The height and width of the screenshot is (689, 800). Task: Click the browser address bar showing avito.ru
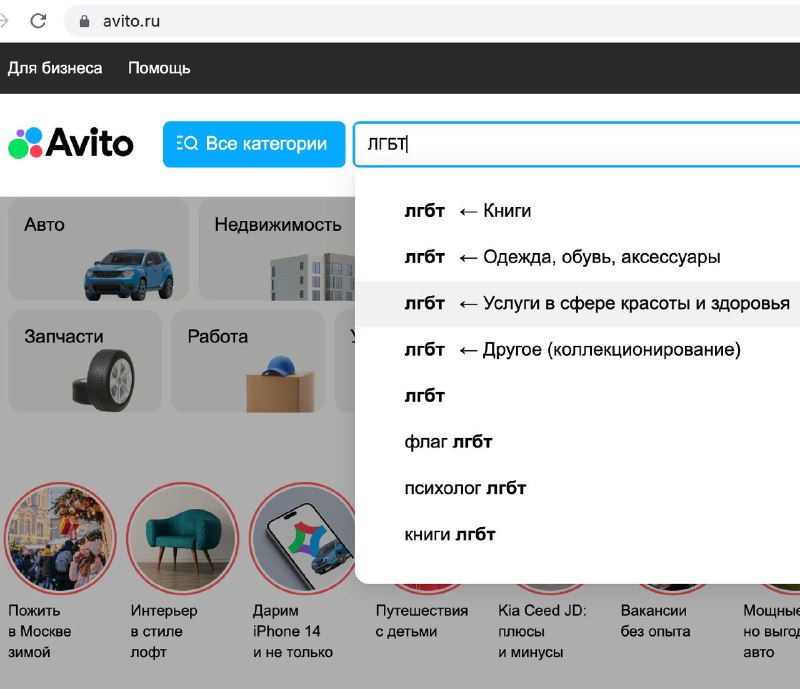click(x=432, y=21)
